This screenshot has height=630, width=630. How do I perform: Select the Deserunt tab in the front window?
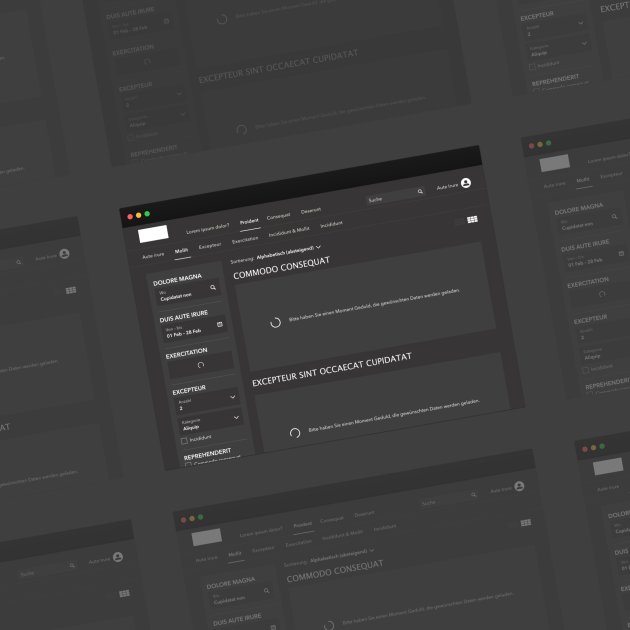311,210
